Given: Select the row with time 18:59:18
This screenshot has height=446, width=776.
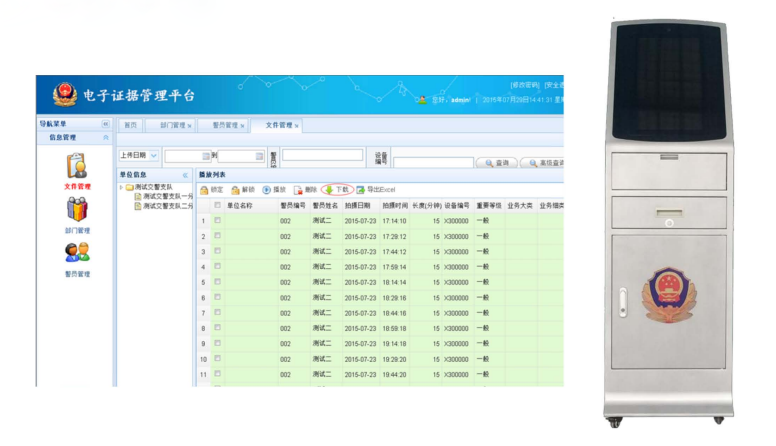Looking at the screenshot, I should coord(380,328).
